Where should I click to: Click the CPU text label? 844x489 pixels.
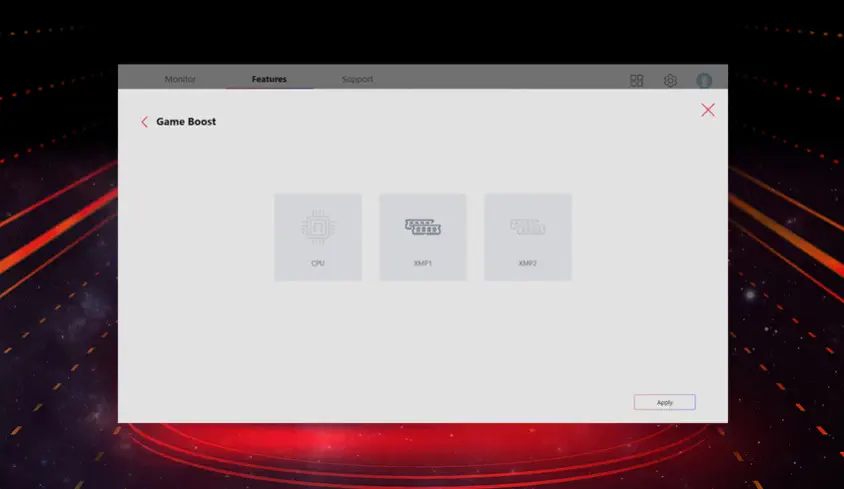tap(318, 263)
